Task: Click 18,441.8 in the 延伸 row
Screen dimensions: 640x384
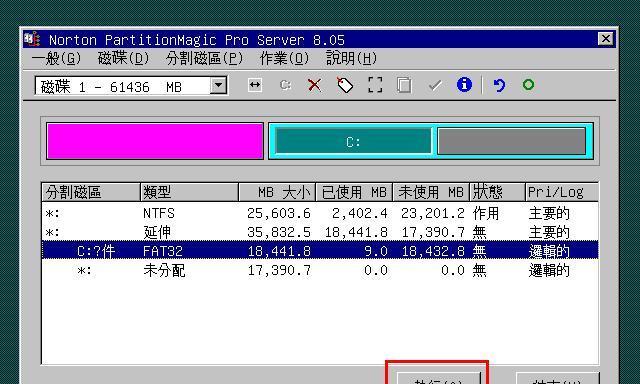Action: 356,233
